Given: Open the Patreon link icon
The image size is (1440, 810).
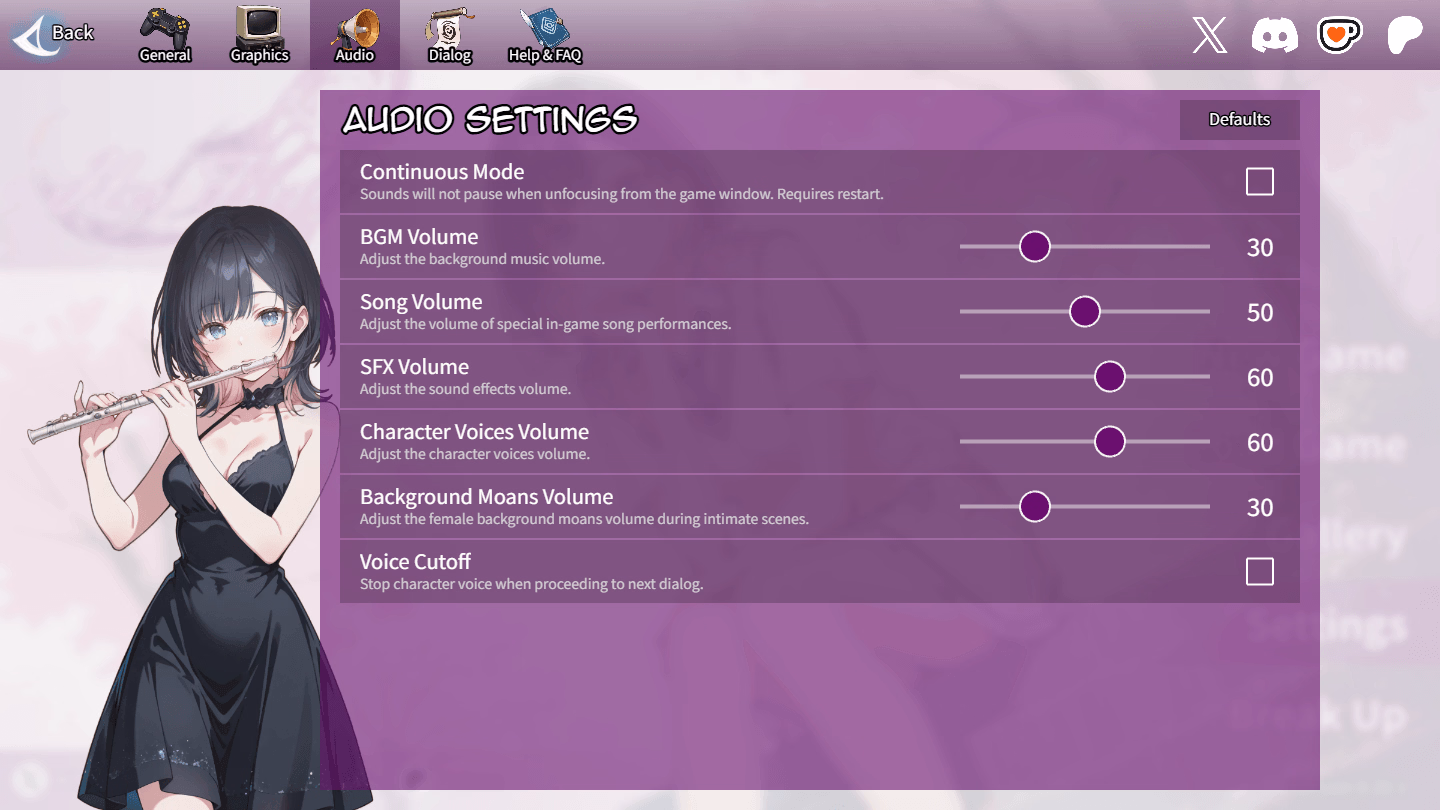Looking at the screenshot, I should click(x=1404, y=36).
